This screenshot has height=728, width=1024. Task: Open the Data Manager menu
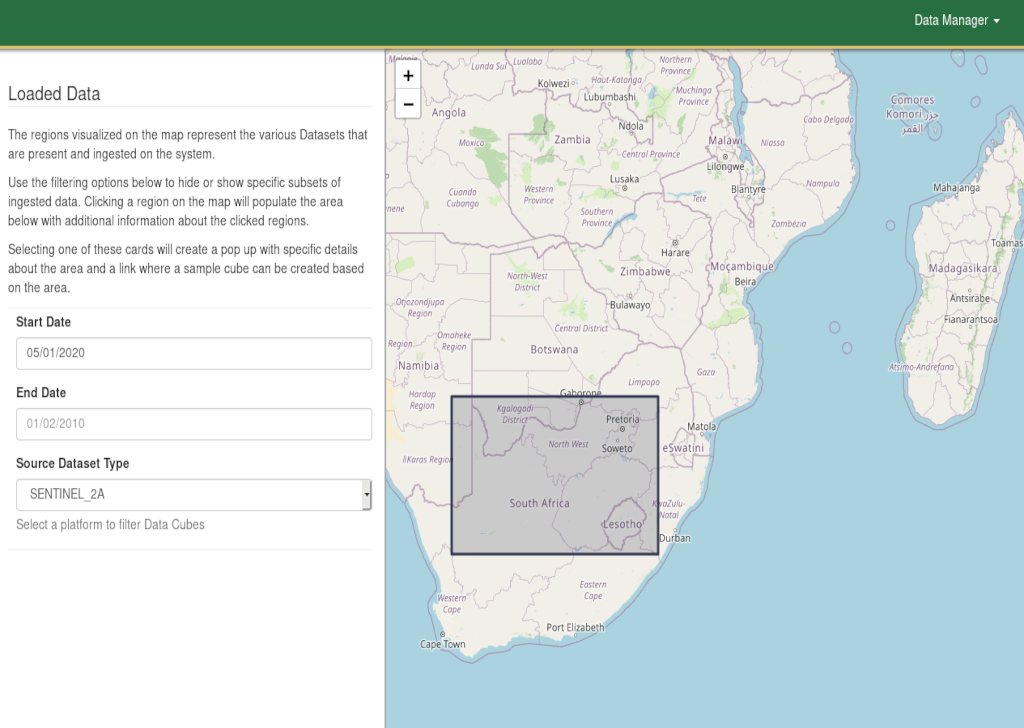click(x=956, y=20)
